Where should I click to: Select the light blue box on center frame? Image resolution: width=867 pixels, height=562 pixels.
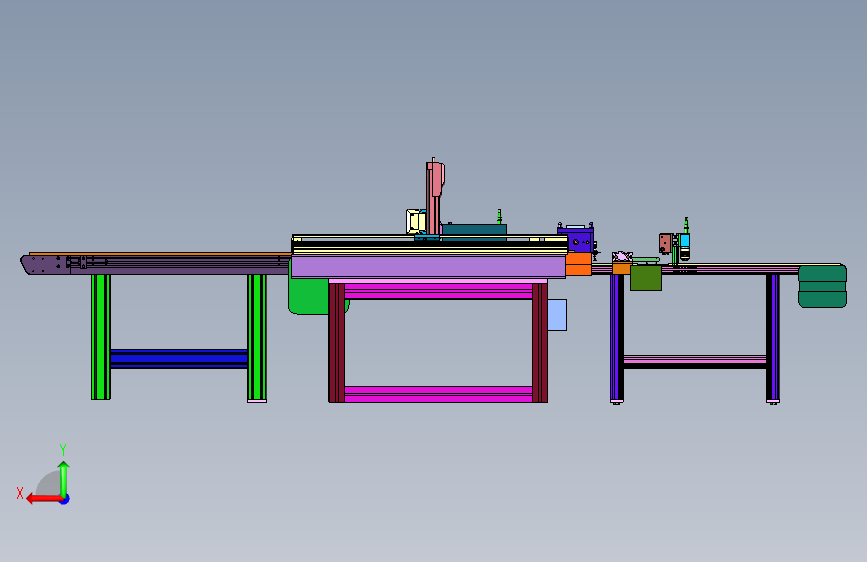click(x=557, y=315)
